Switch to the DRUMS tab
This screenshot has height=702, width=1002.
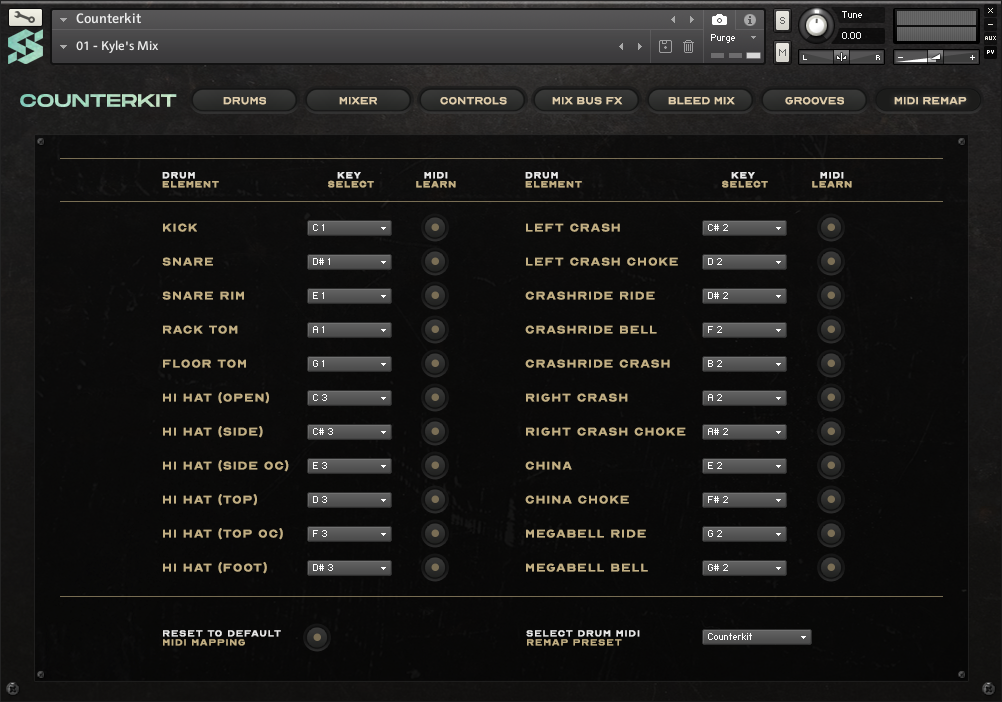tap(244, 100)
